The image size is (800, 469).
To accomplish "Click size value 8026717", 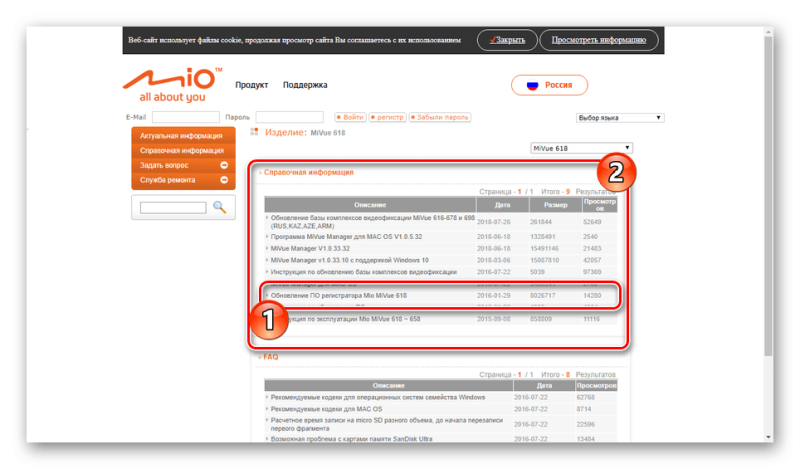I will click(543, 295).
